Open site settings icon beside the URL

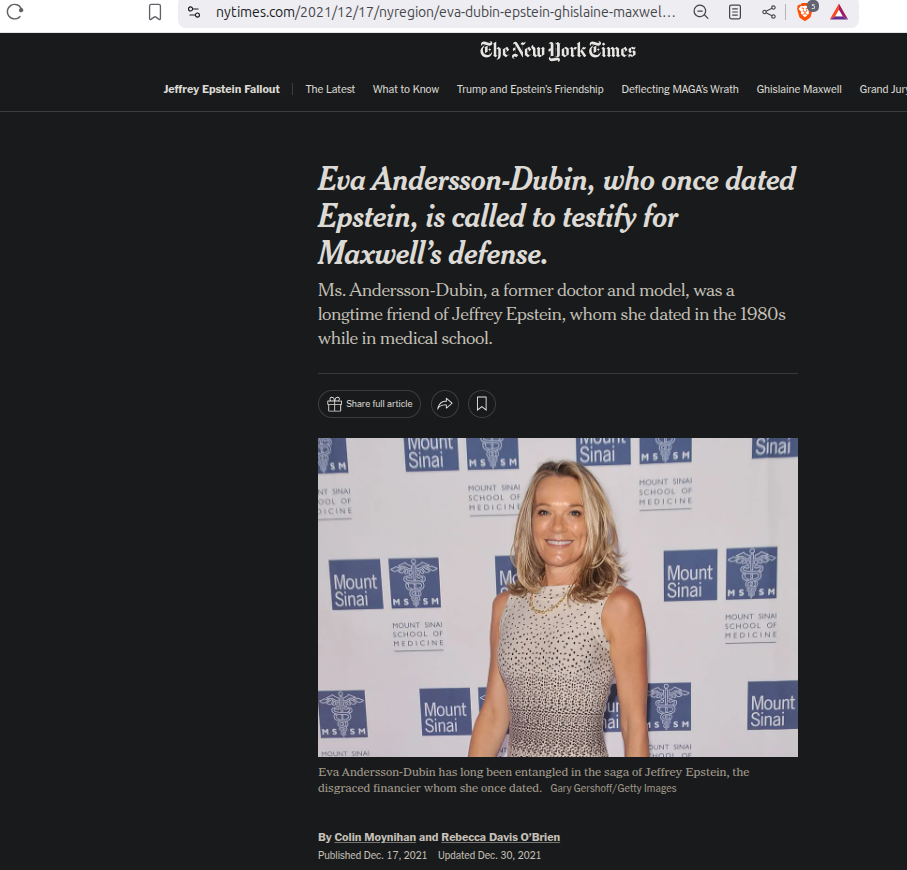(x=194, y=12)
